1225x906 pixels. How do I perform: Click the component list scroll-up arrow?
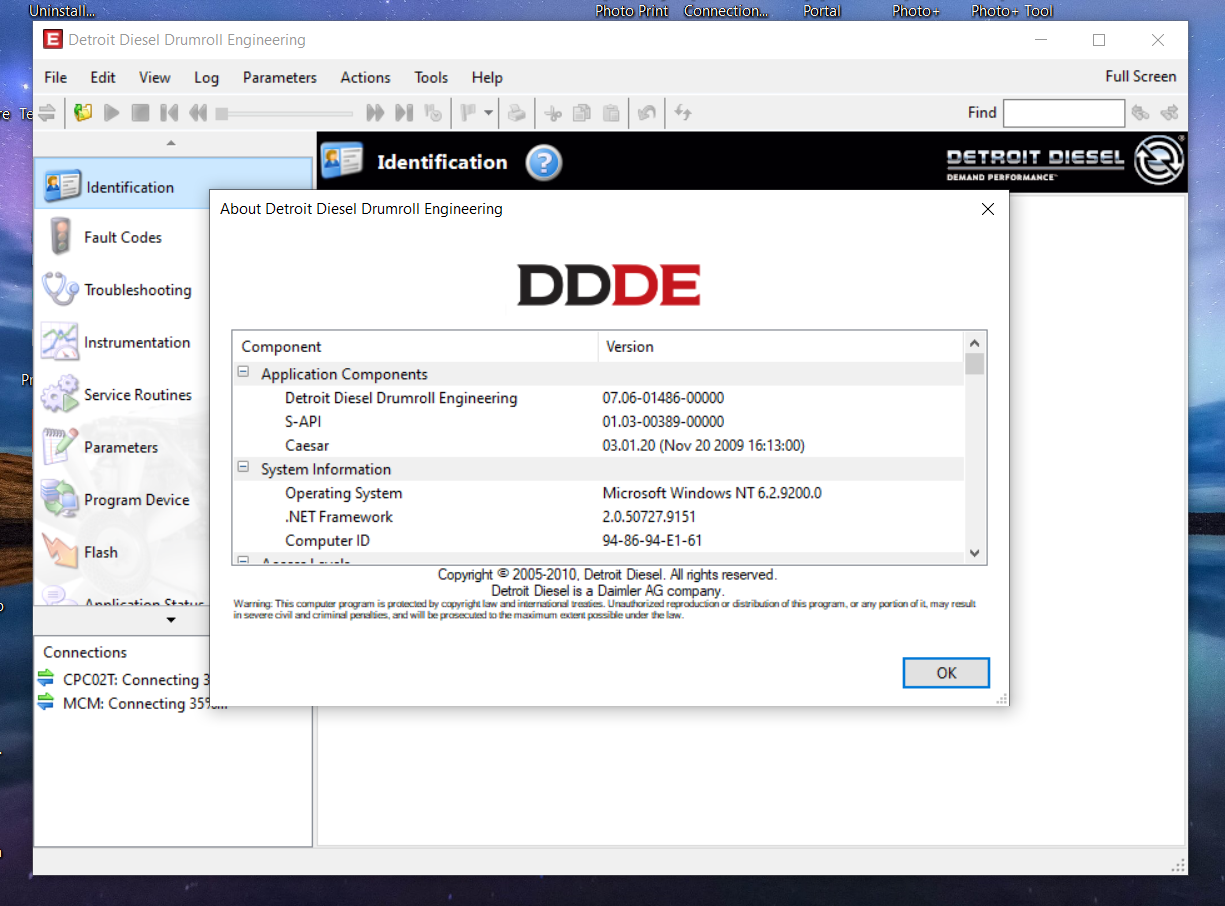[x=975, y=341]
